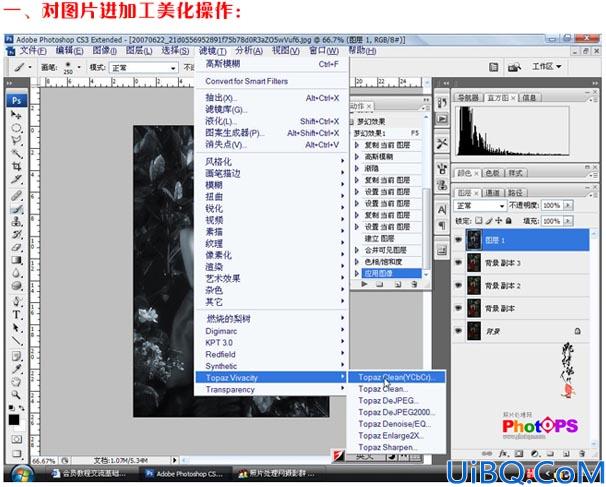Select the Type tool

coord(16,315)
